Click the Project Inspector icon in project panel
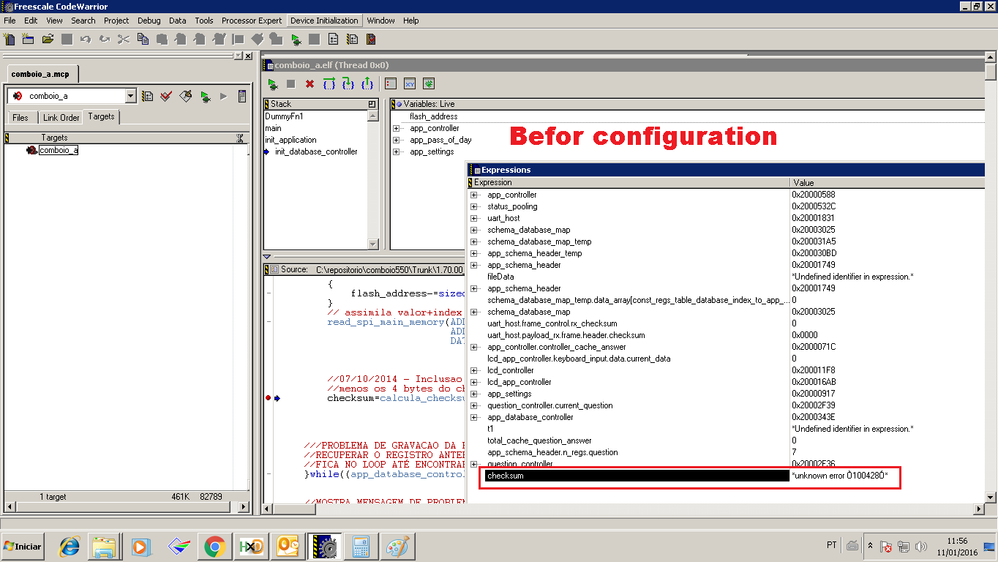The height and width of the screenshot is (562, 998). click(242, 96)
